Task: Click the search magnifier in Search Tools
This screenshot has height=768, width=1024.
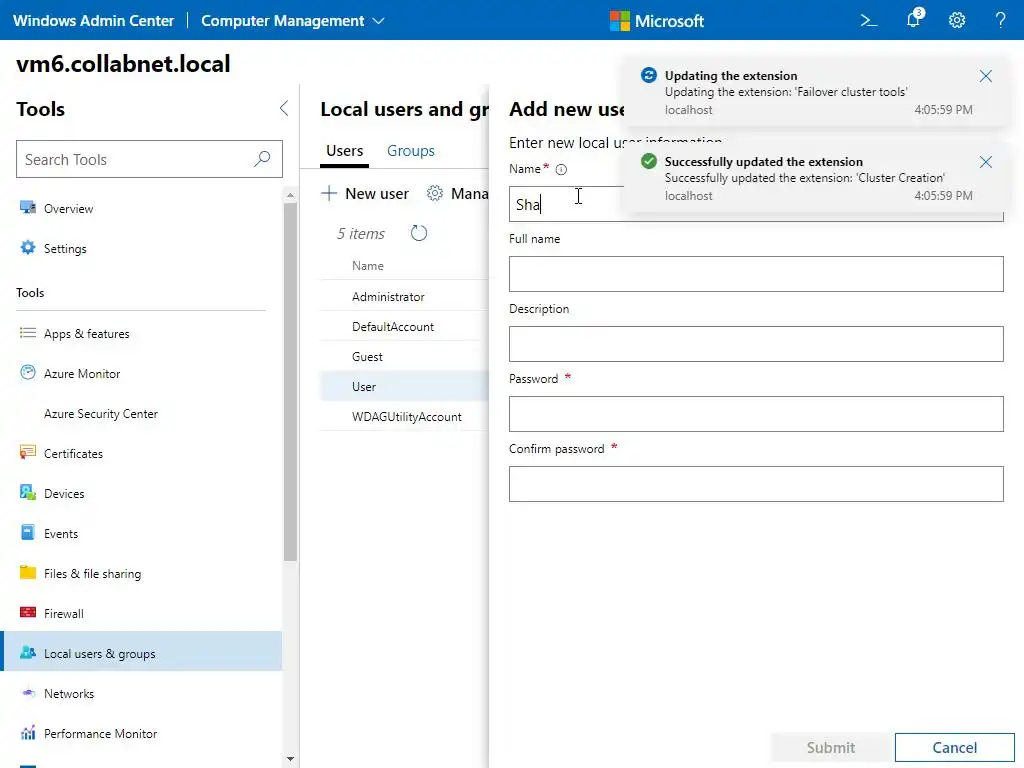Action: pyautogui.click(x=262, y=159)
